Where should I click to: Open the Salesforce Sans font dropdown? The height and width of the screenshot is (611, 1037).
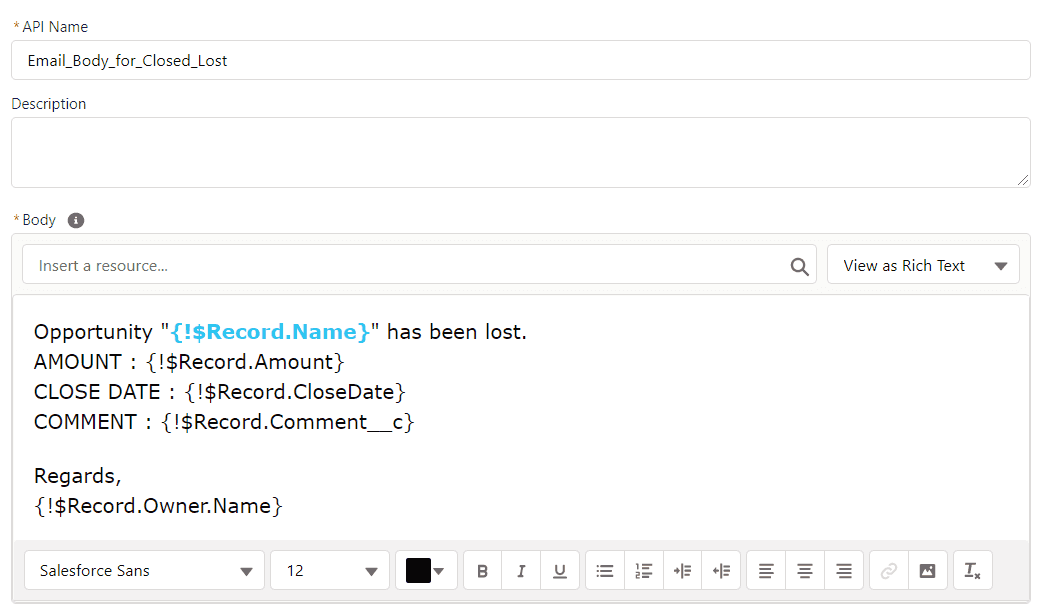click(x=144, y=571)
